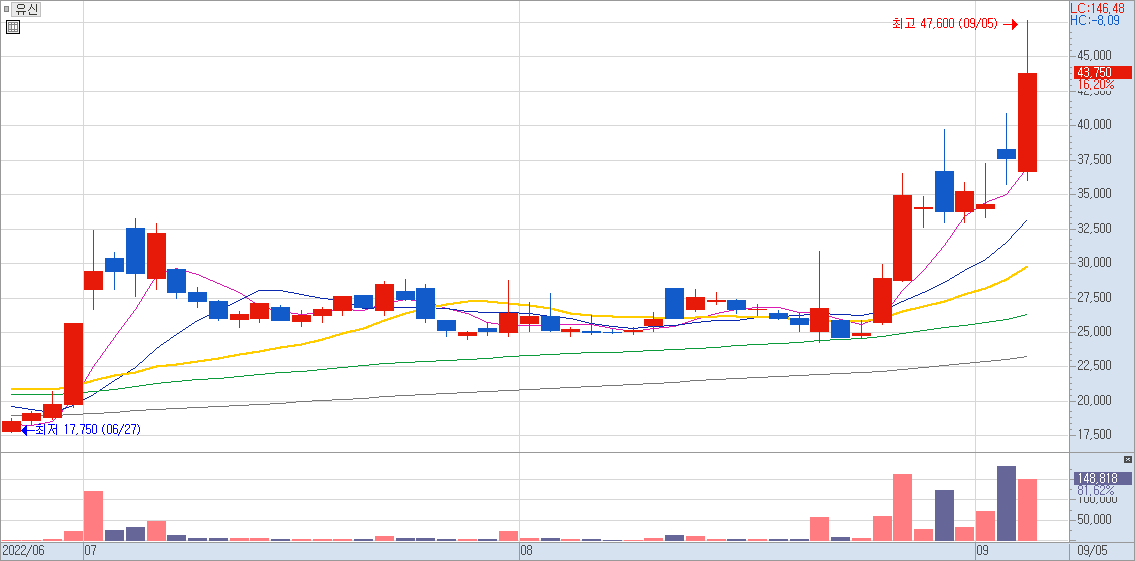The height and width of the screenshot is (561, 1135).
Task: Click the 81.62% volume ratio value
Action: [x=1096, y=490]
